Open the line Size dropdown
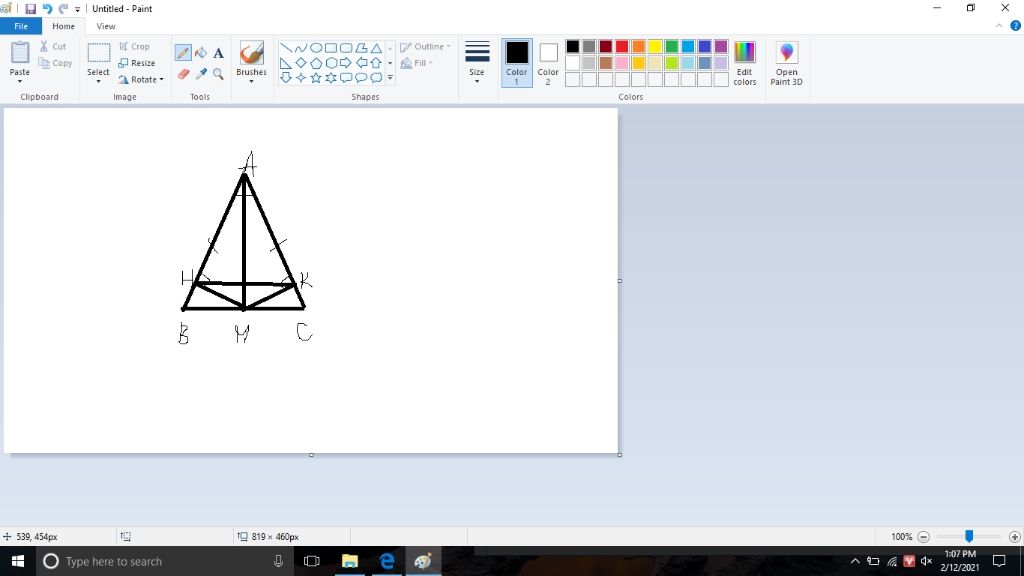This screenshot has height=576, width=1024. (x=477, y=62)
